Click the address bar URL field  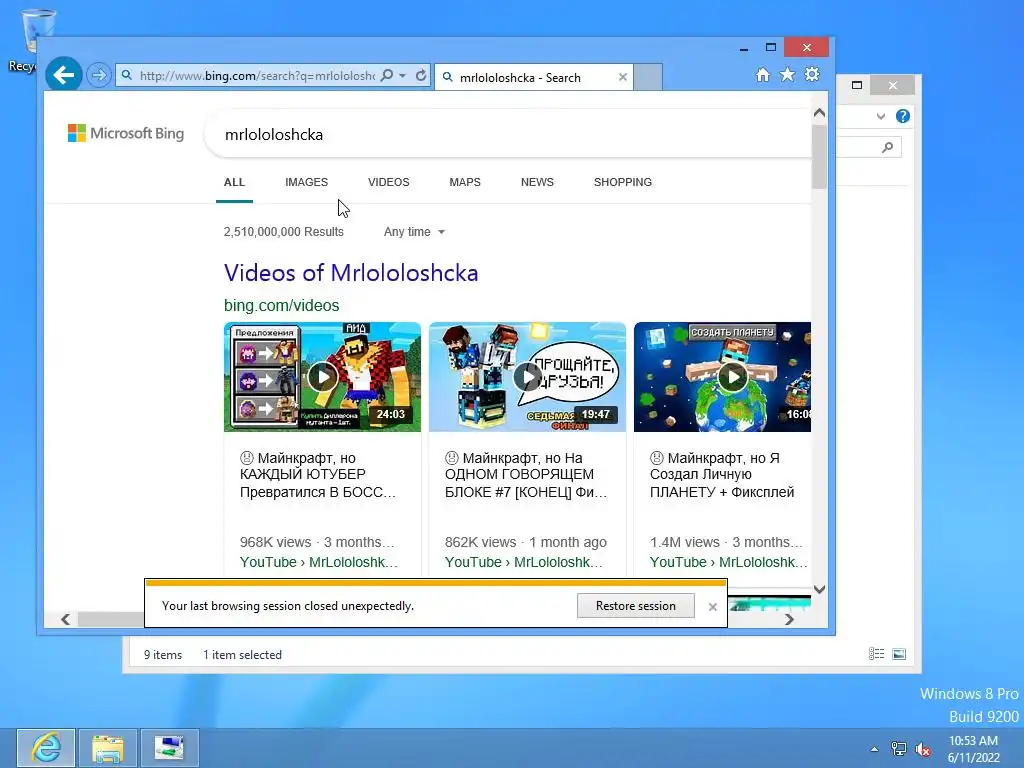257,76
